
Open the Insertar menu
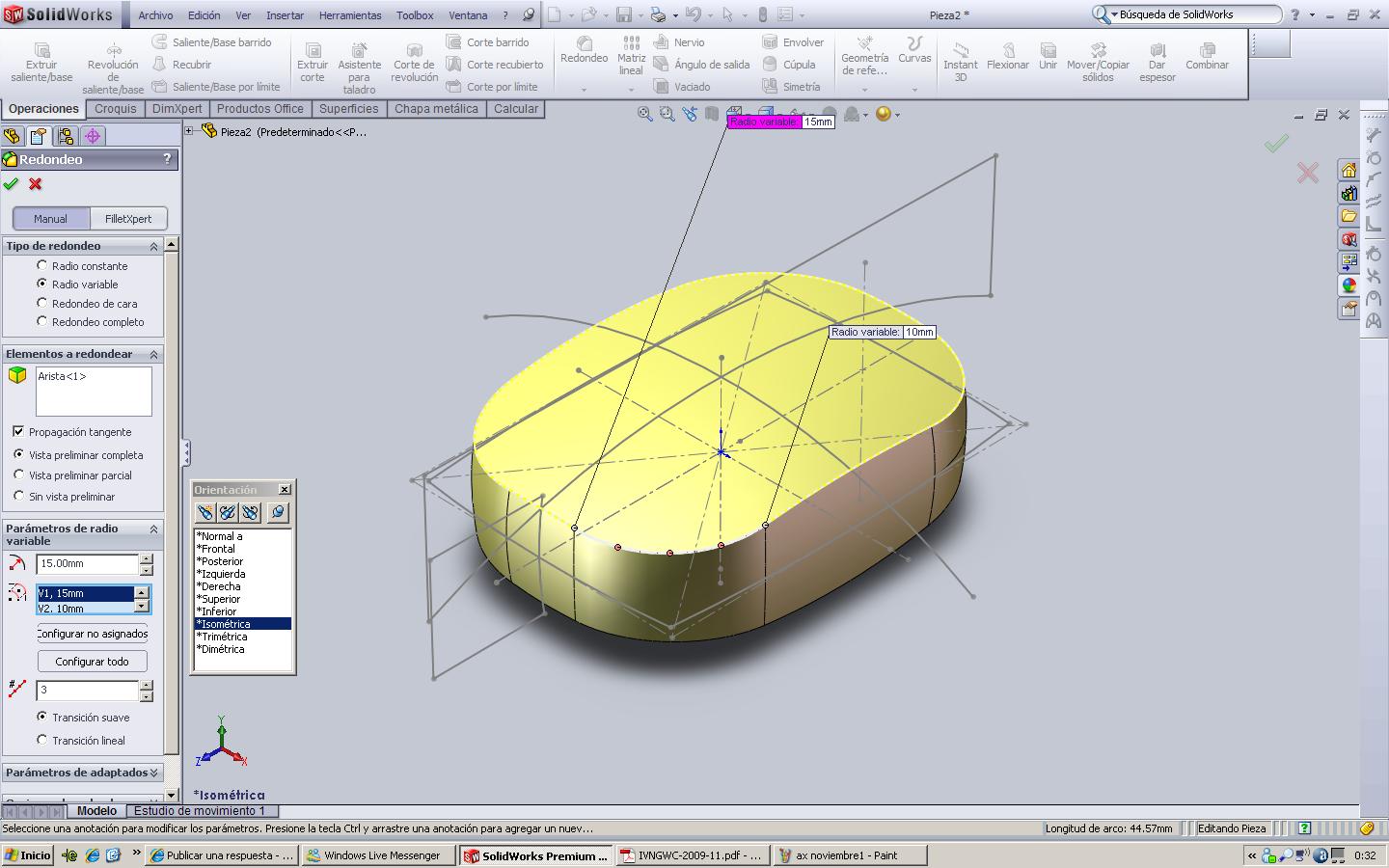coord(285,15)
